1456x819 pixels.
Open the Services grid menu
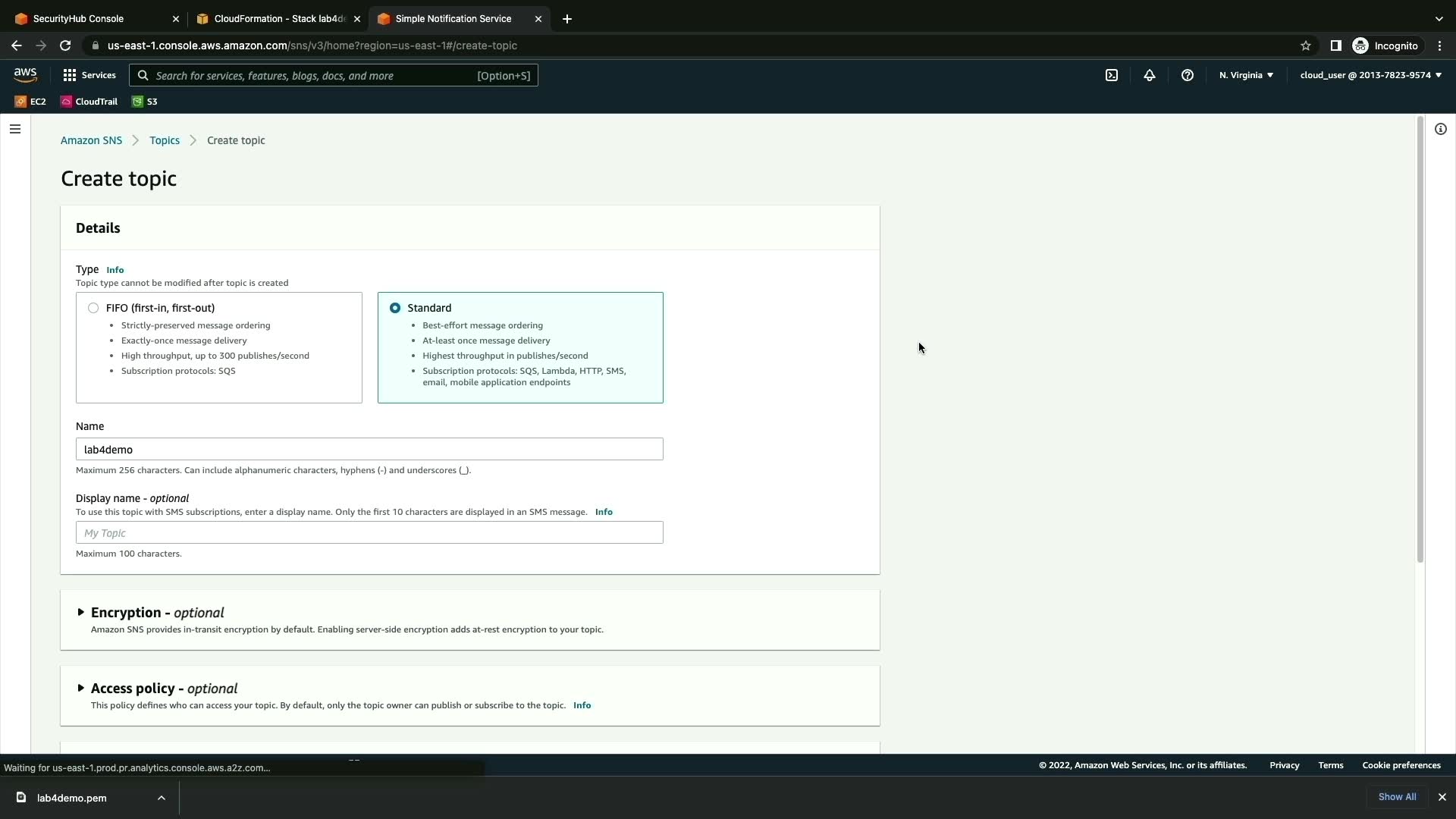point(89,75)
